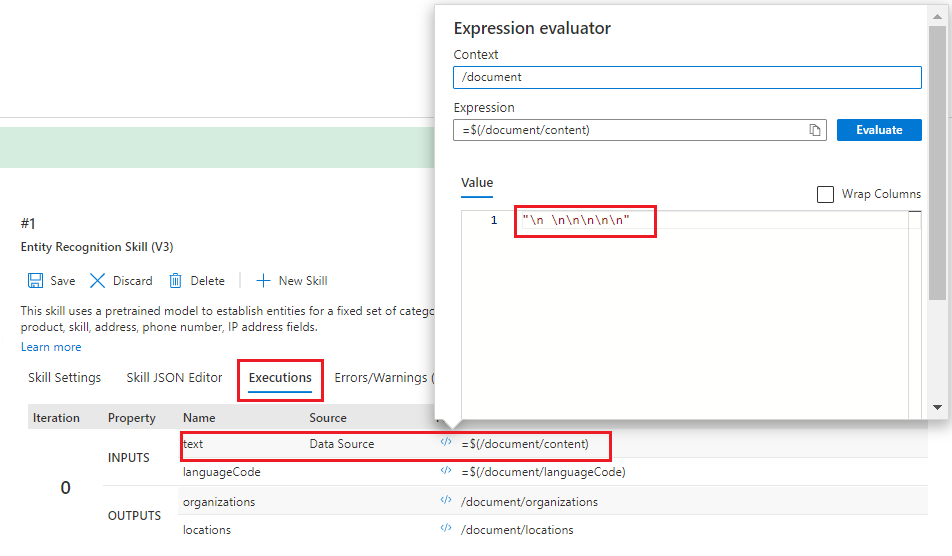Follow the Learn more link
Screen dimensions: 952x556
51,347
